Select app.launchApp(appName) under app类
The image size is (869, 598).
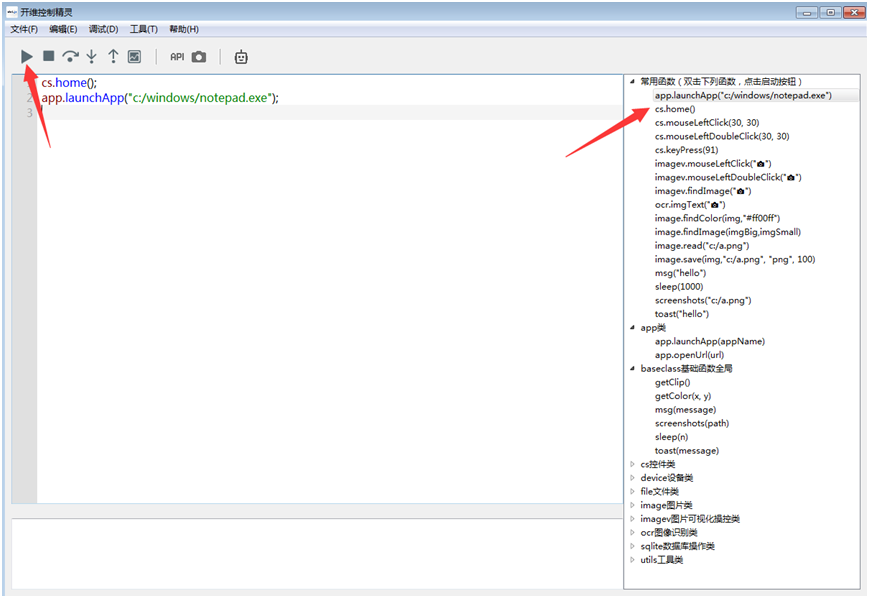pyautogui.click(x=709, y=341)
